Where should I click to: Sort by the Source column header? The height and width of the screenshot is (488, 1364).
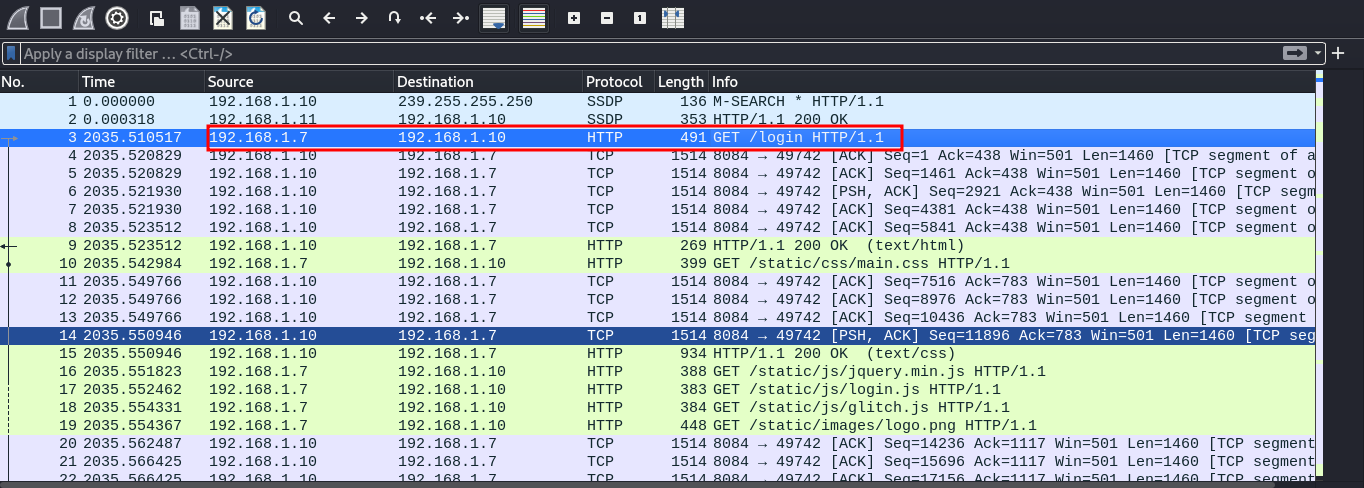click(x=299, y=82)
